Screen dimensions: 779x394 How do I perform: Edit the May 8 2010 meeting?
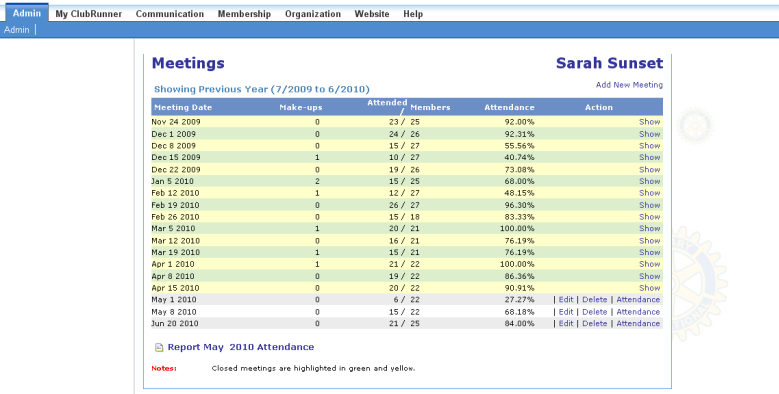566,312
